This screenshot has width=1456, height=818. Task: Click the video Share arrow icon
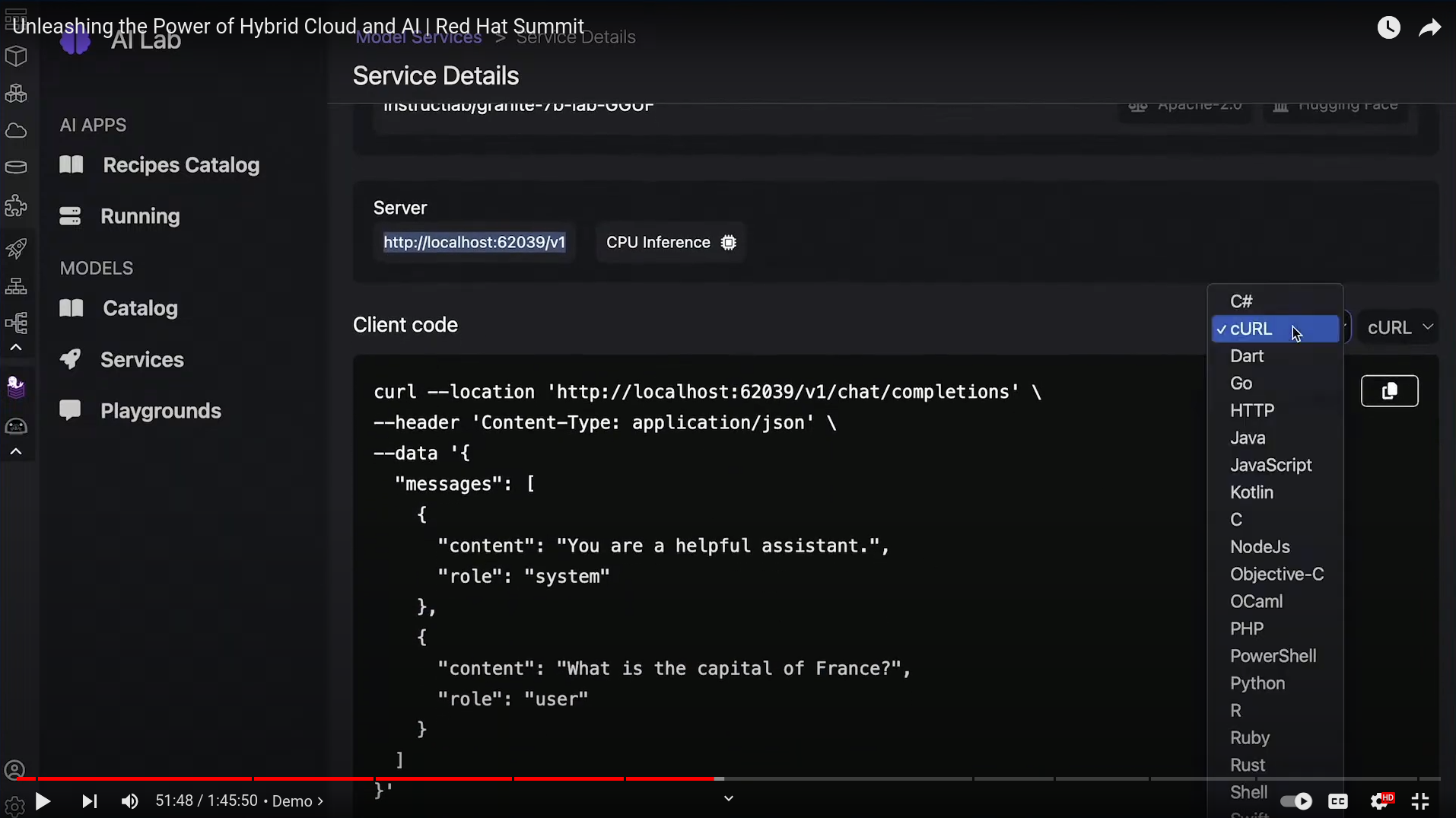point(1429,28)
